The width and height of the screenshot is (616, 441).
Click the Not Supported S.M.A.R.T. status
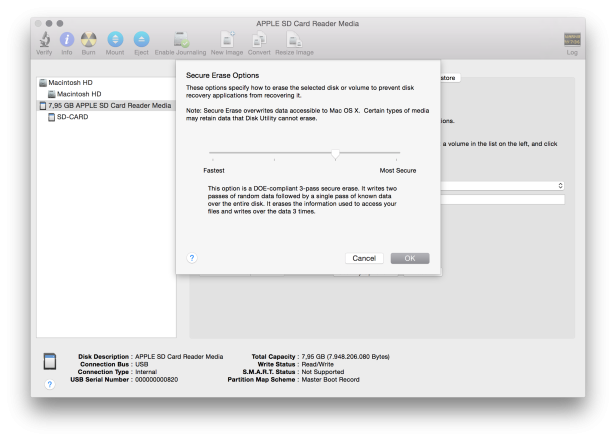[x=323, y=372]
